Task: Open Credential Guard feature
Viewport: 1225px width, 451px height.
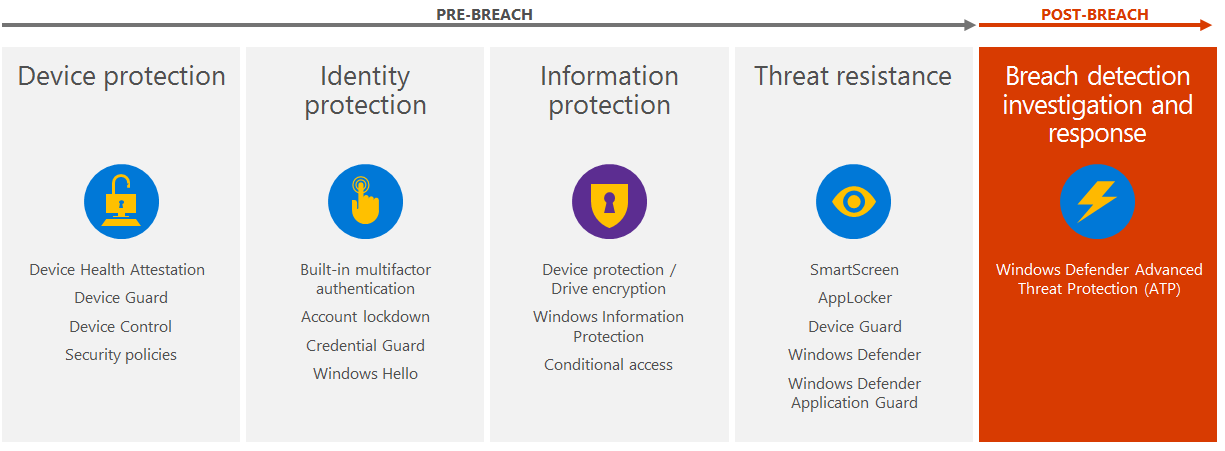Action: 365,346
